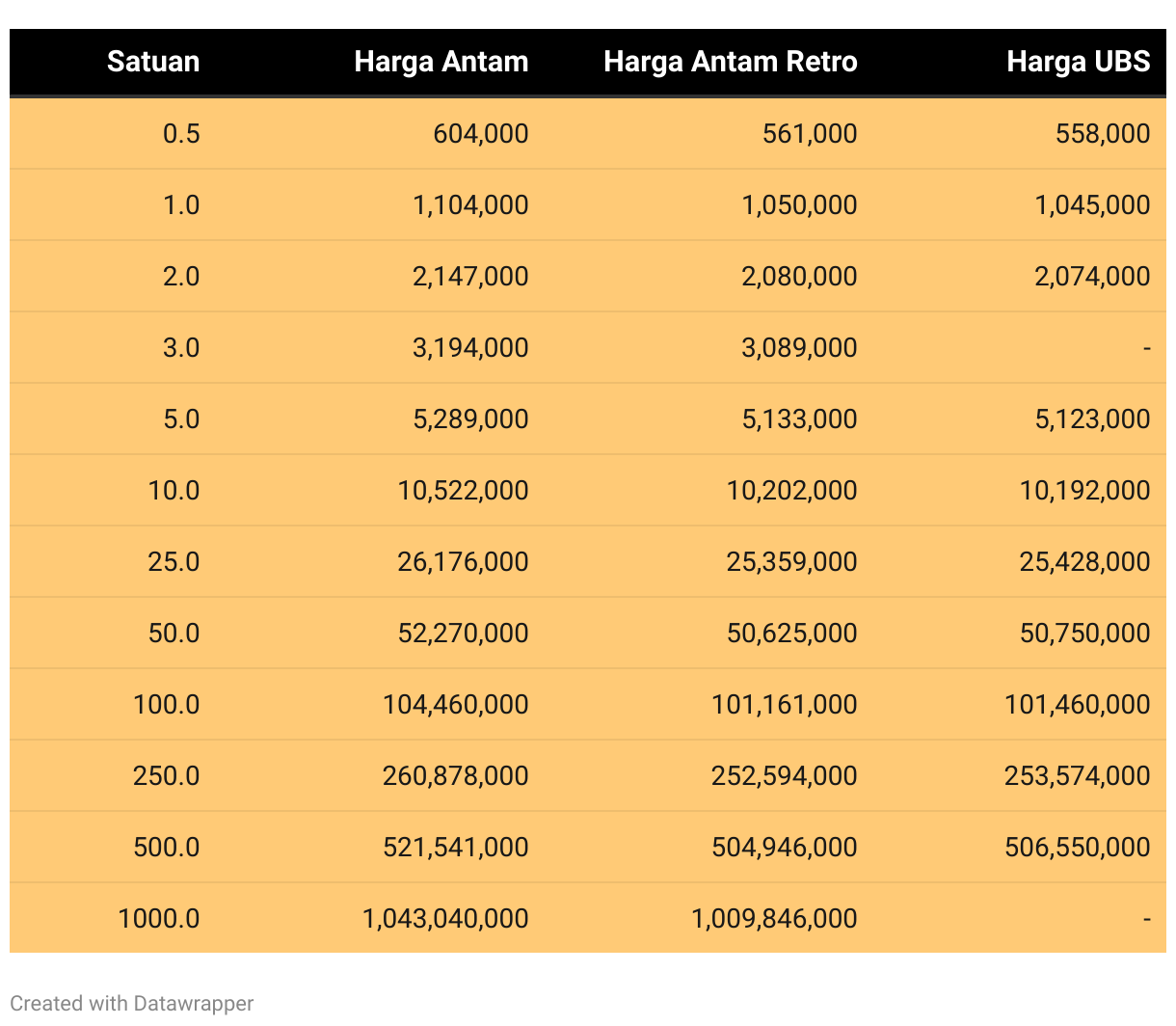The image size is (1176, 1026).
Task: Select the Antam price 26,176,000
Action: tap(463, 561)
